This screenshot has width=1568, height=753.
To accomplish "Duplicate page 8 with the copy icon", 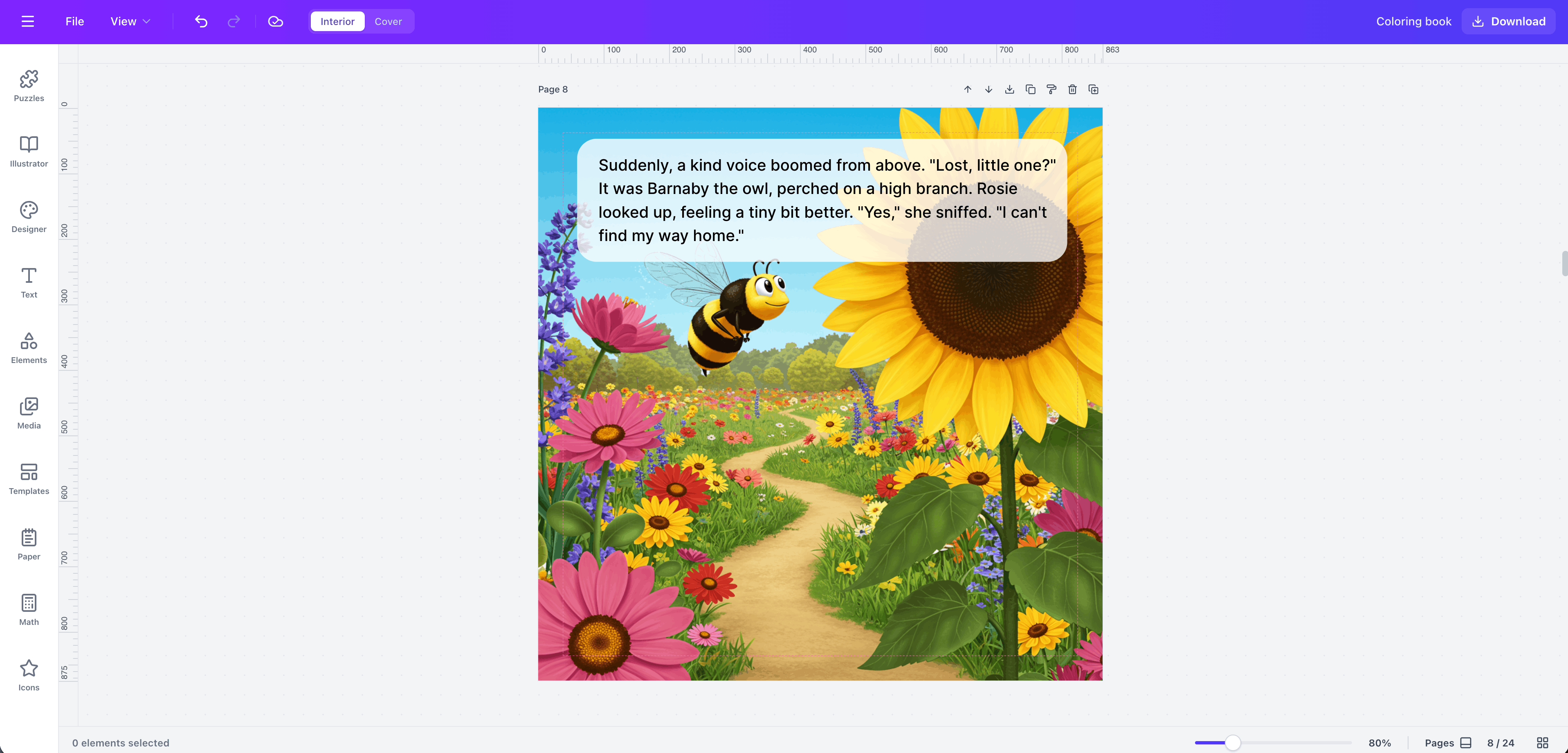I will [1030, 89].
